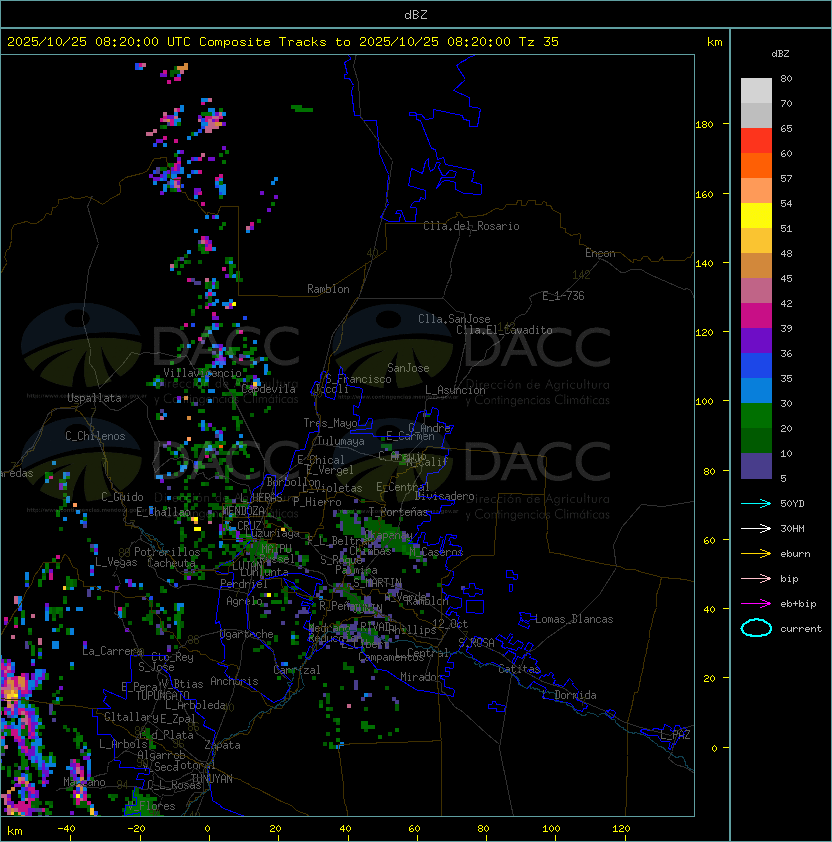This screenshot has height=842, width=832.
Task: Click the 'Anchoris' map label
Action: [234, 681]
